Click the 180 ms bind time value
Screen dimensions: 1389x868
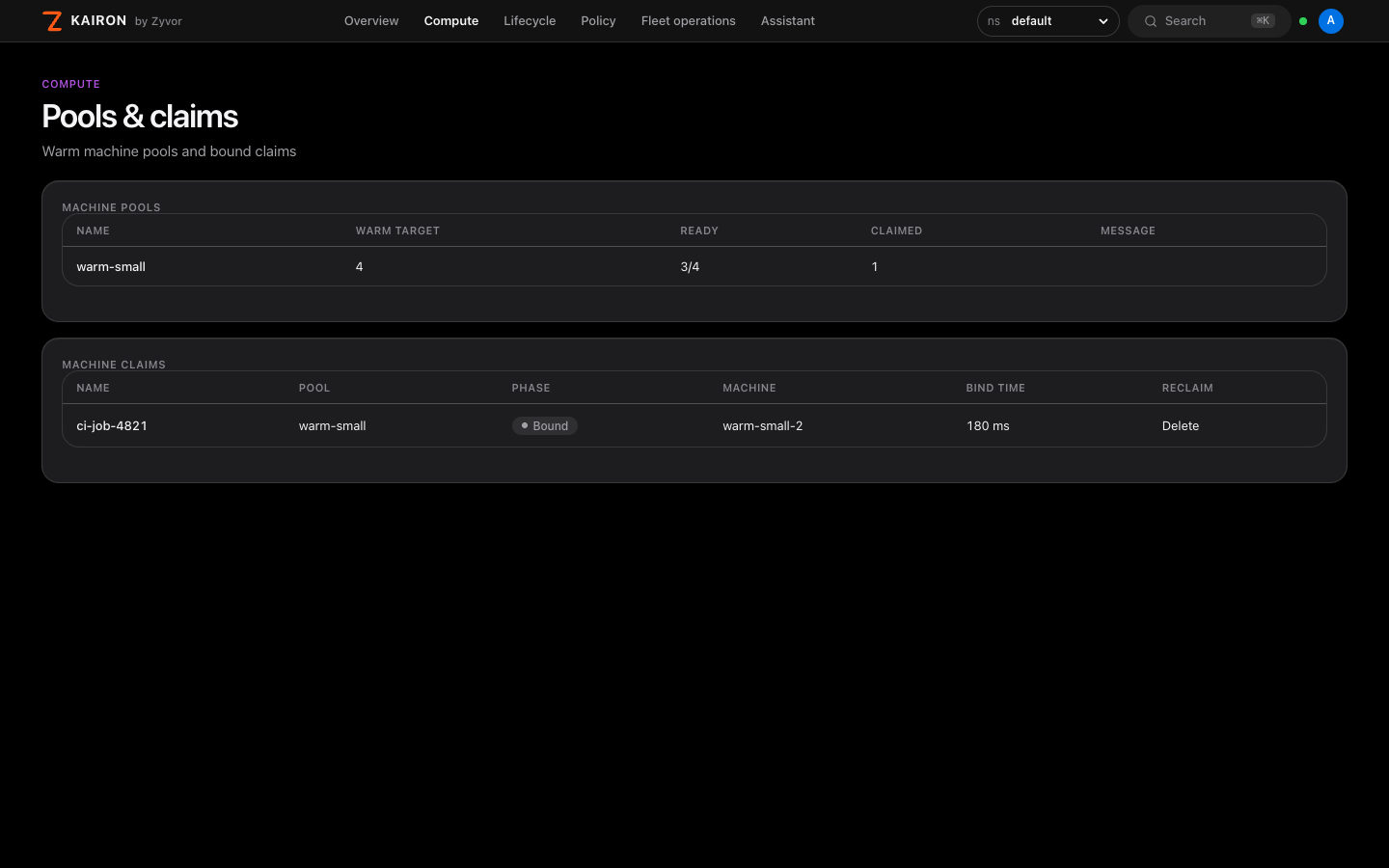[988, 426]
